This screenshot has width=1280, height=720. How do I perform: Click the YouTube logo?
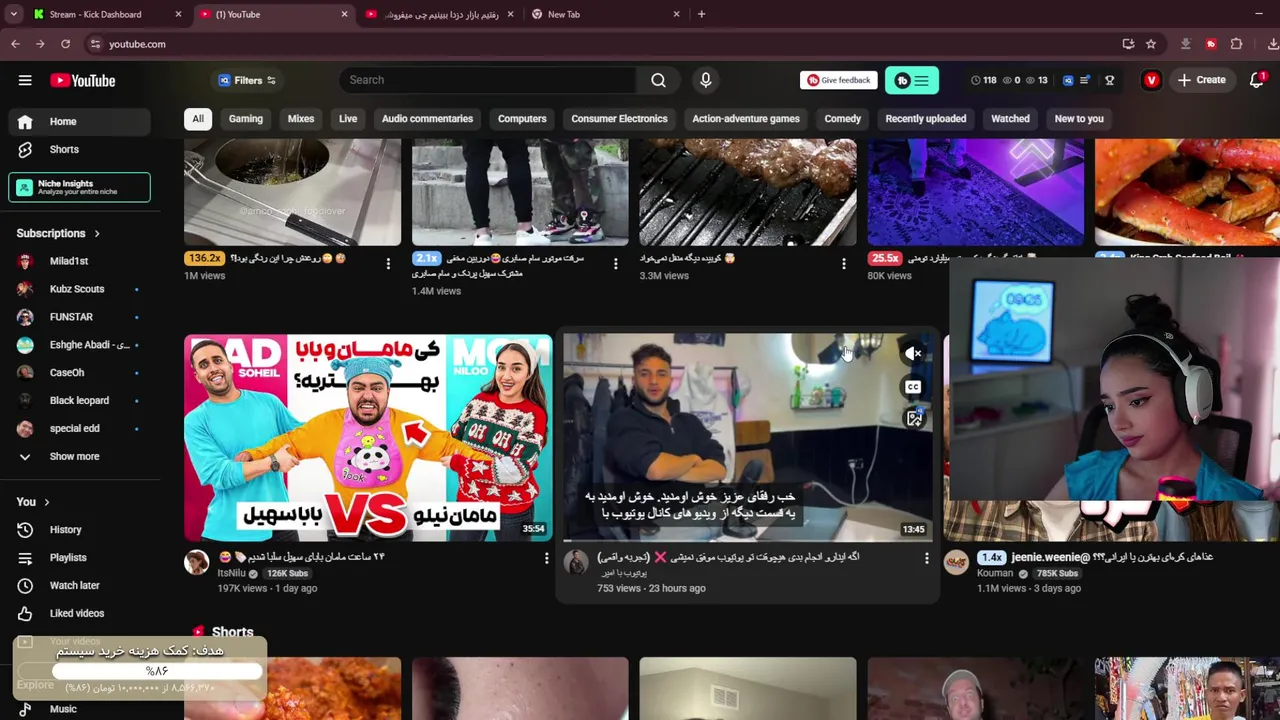coord(83,80)
